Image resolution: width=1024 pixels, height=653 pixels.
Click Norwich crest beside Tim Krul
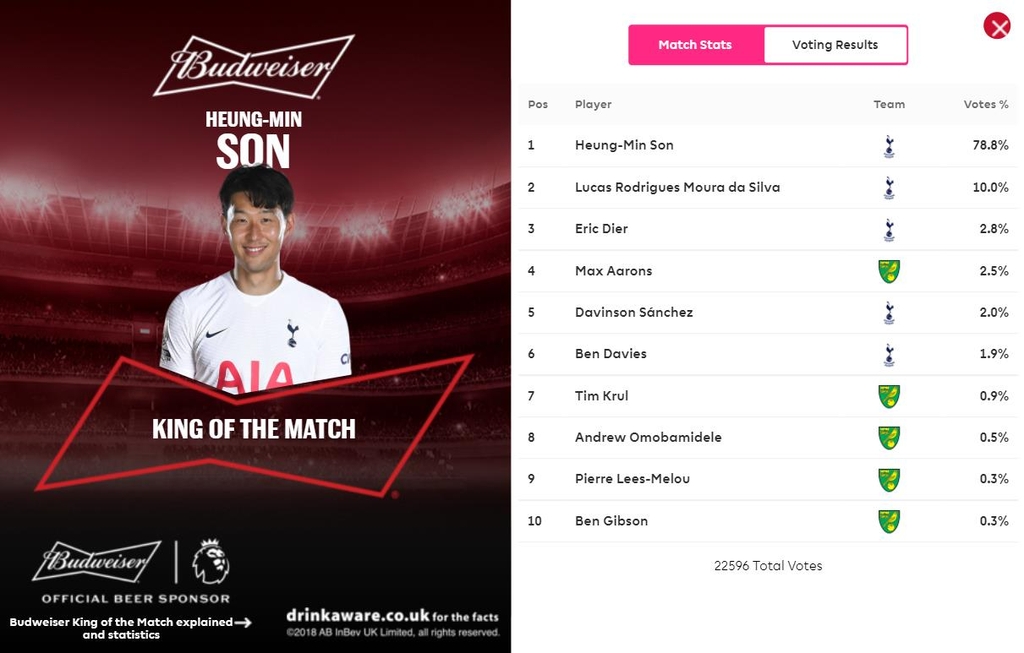point(889,396)
